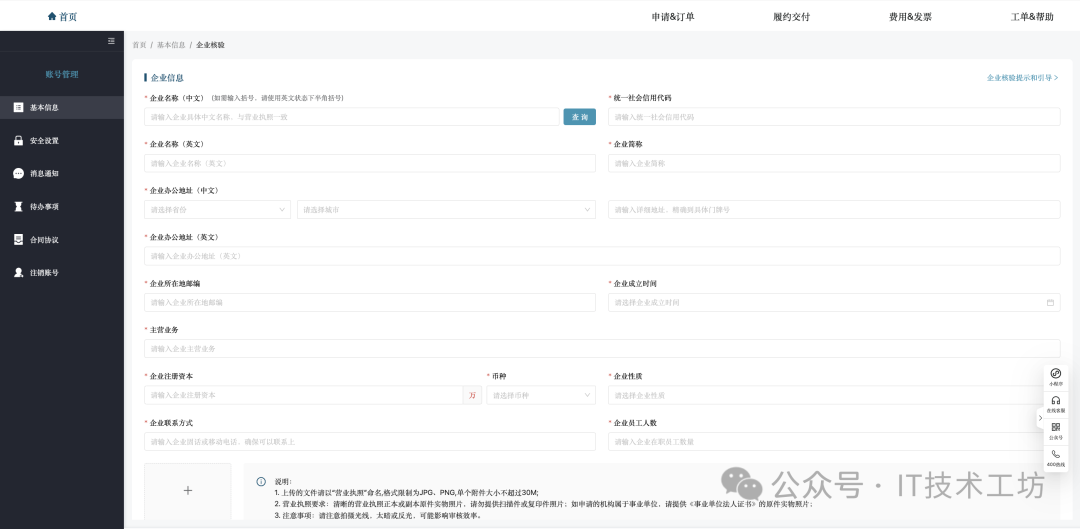1080x529 pixels.
Task: Click 首页 in the breadcrumb
Action: pyautogui.click(x=139, y=45)
